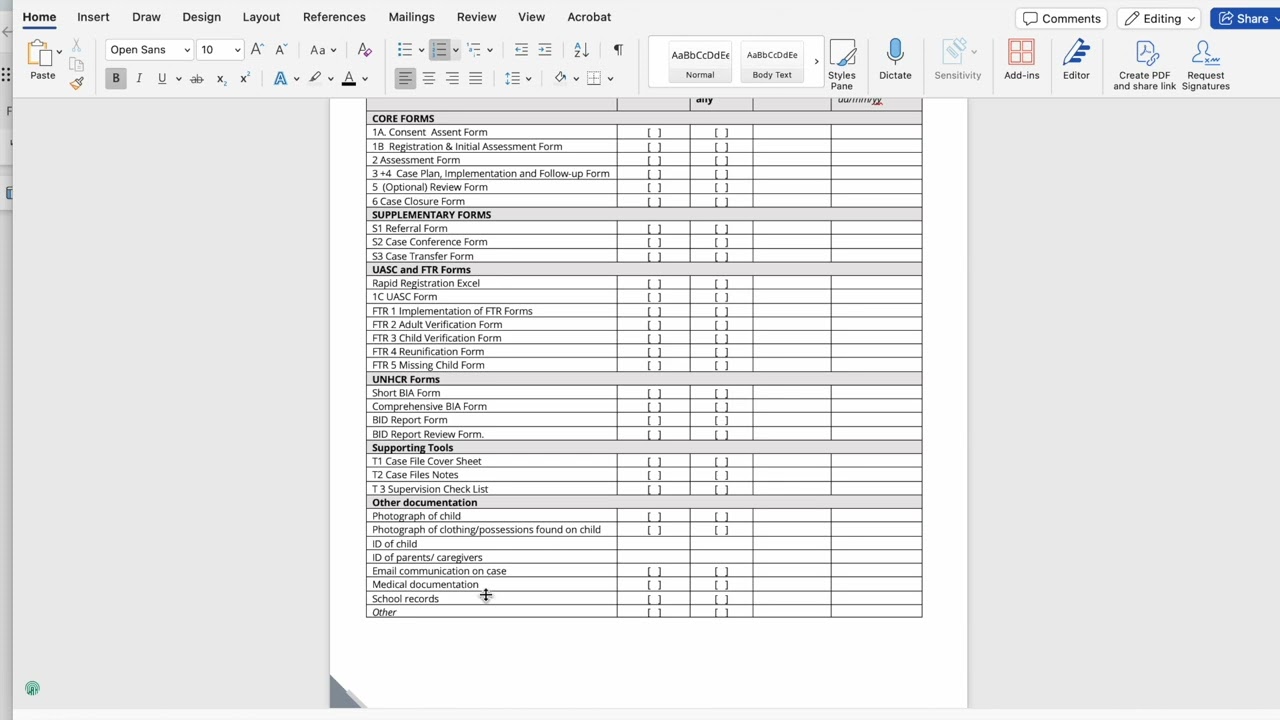
Task: Switch to the References tab
Action: point(334,17)
